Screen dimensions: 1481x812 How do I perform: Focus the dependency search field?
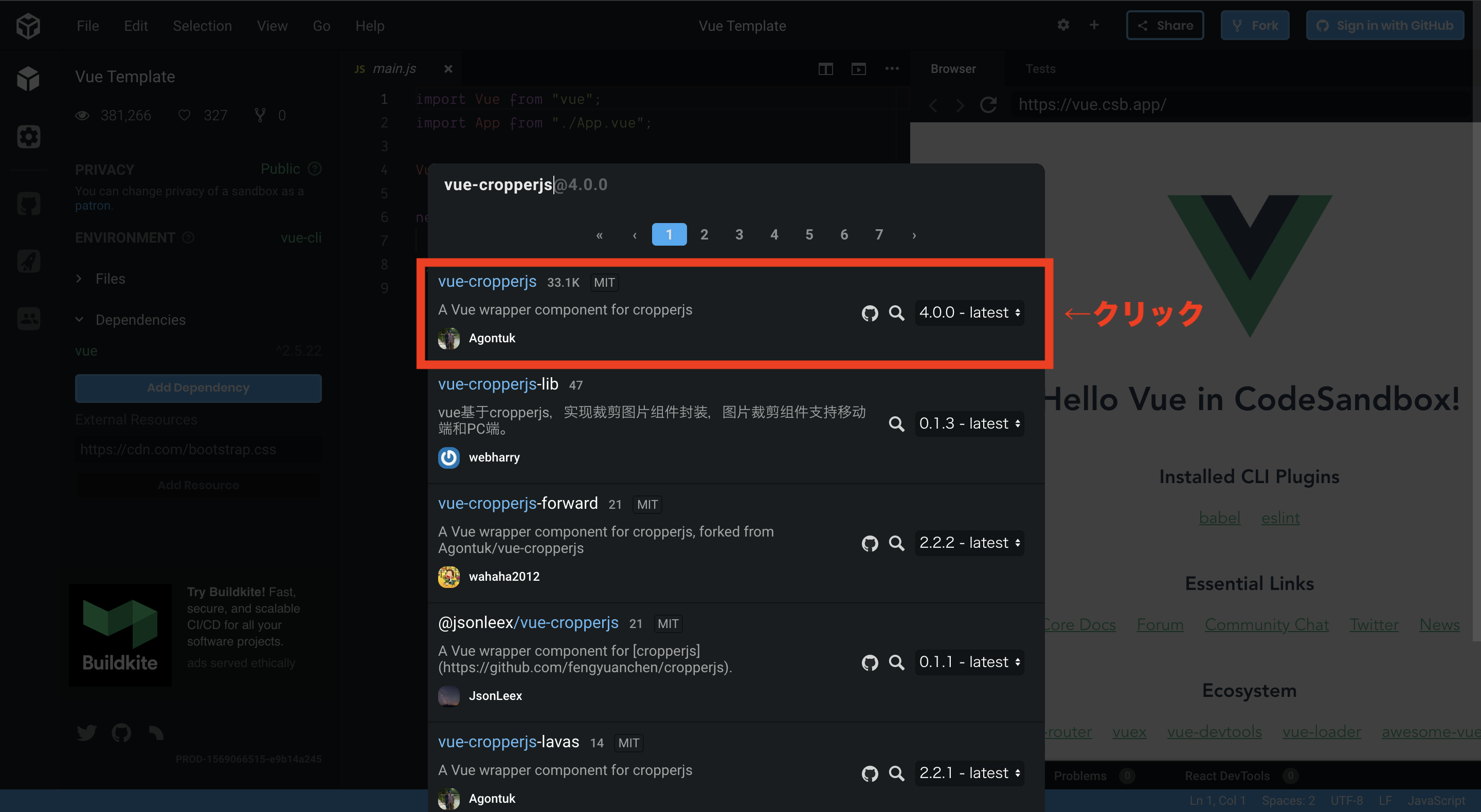[736, 184]
